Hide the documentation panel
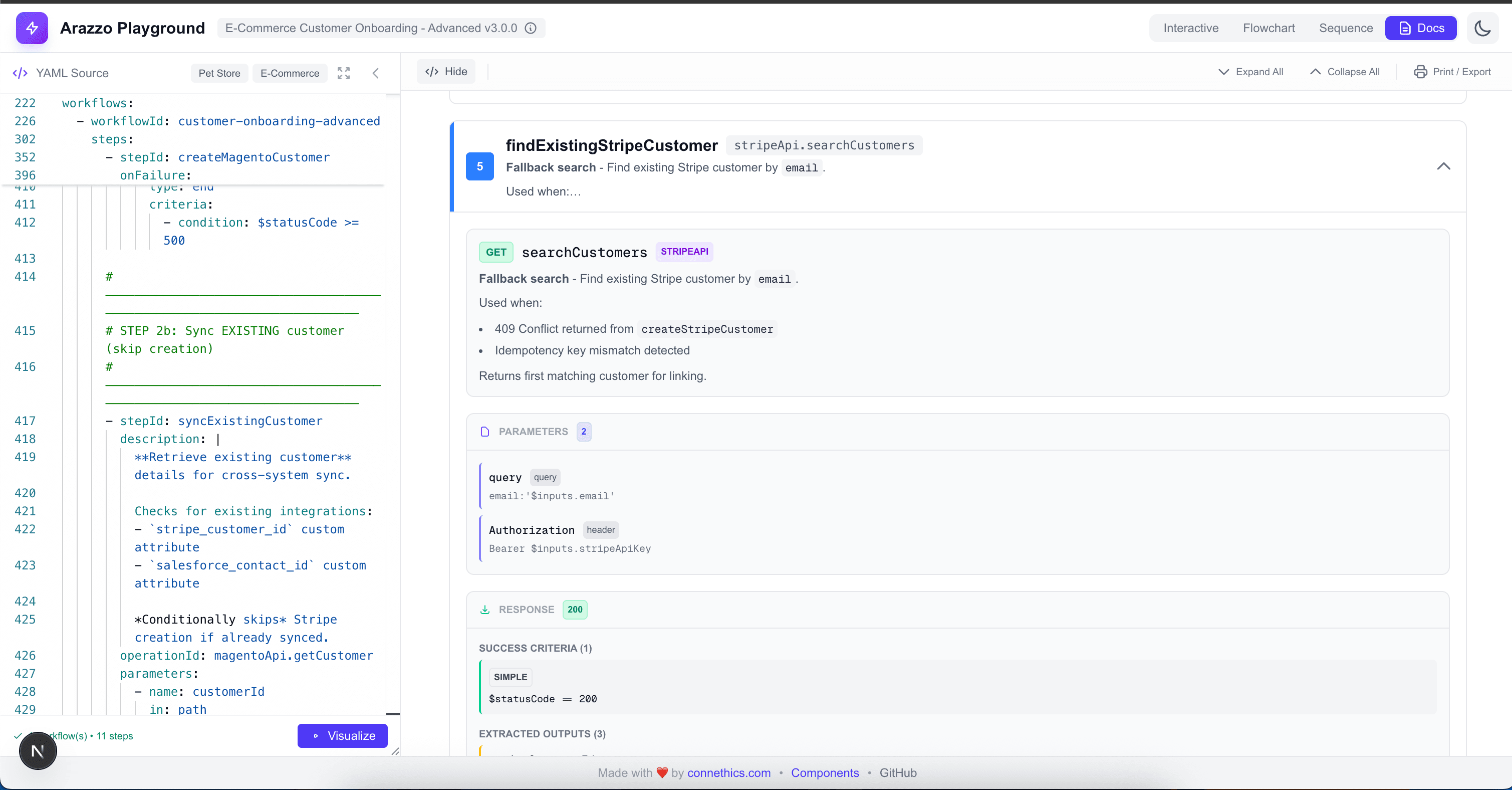 tap(445, 71)
